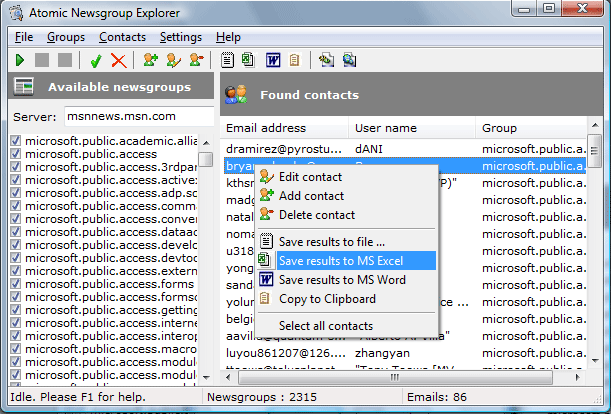Open the Help menu
The height and width of the screenshot is (414, 611).
pyautogui.click(x=228, y=37)
